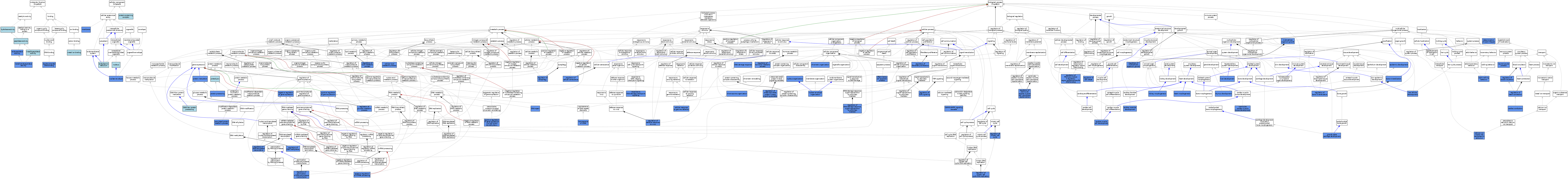This screenshot has width=1568, height=179.
Task: Click the cellular senescence node
Action: click(x=601, y=65)
